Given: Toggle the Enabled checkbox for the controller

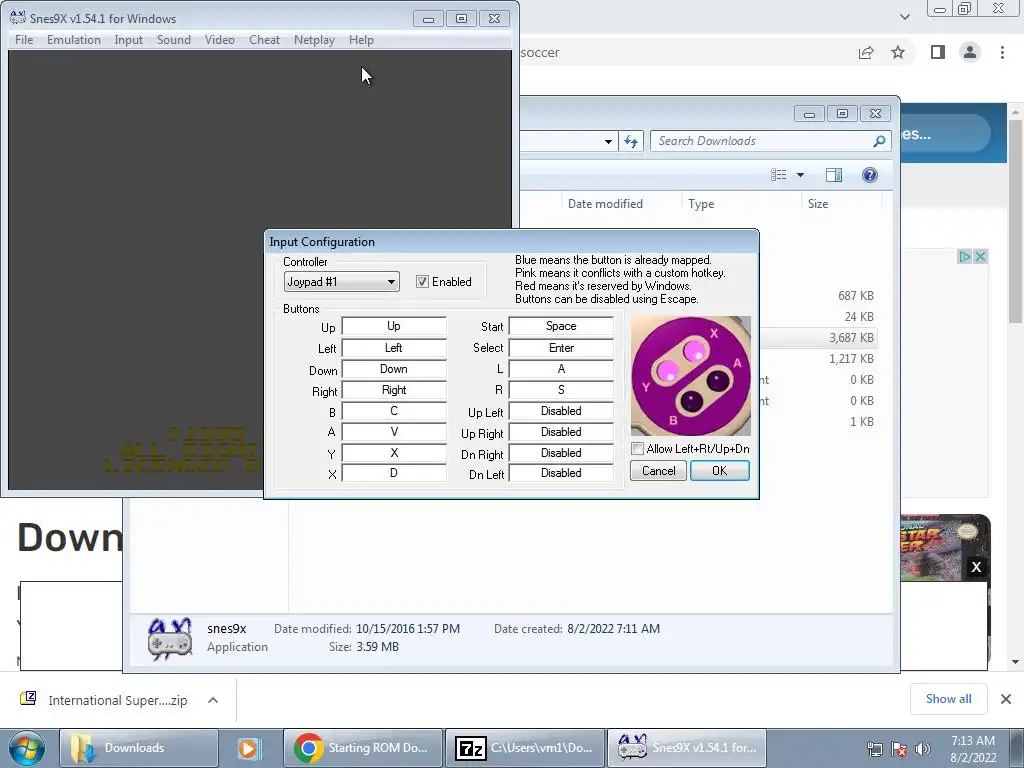Looking at the screenshot, I should [422, 281].
